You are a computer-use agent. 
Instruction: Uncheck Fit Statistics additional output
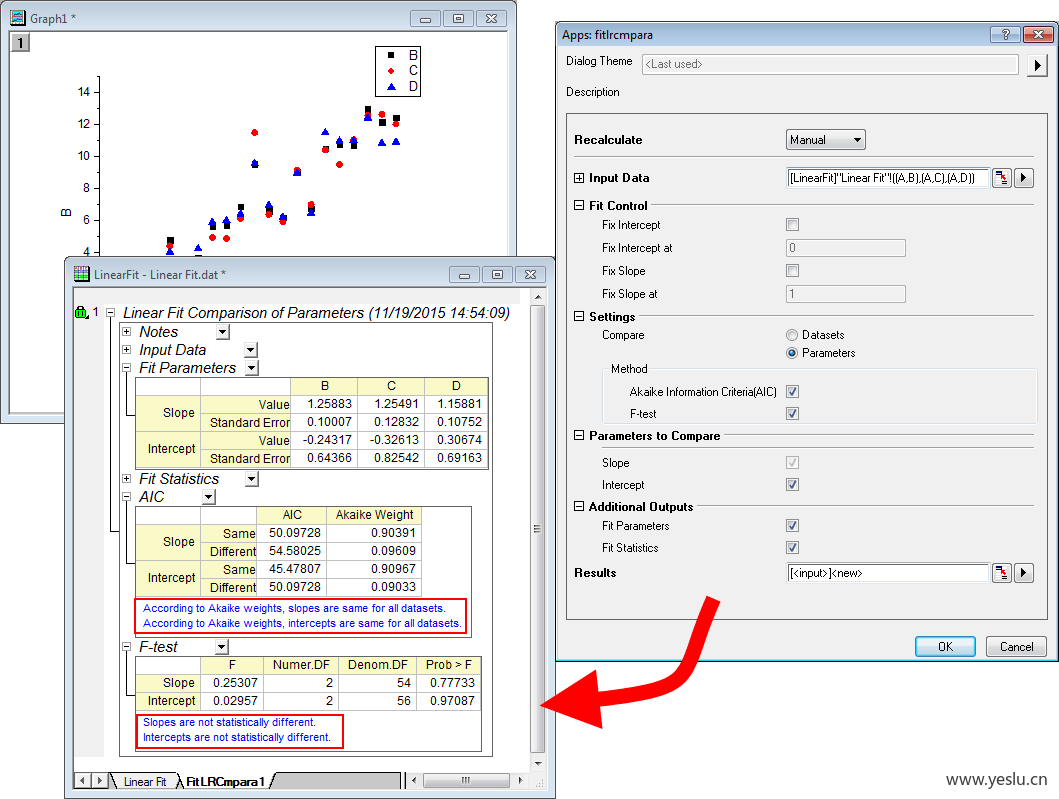point(792,548)
